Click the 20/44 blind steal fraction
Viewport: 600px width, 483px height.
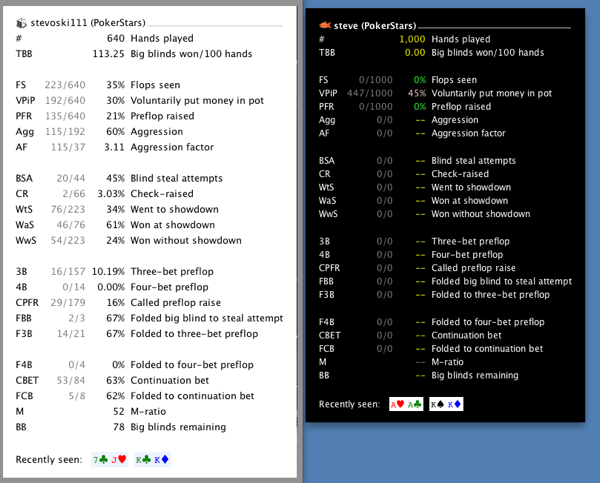coord(71,178)
